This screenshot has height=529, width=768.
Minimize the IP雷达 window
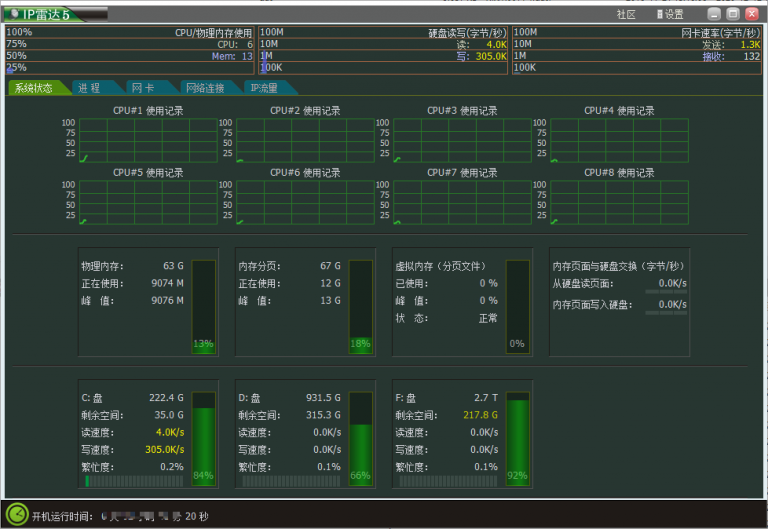click(714, 14)
